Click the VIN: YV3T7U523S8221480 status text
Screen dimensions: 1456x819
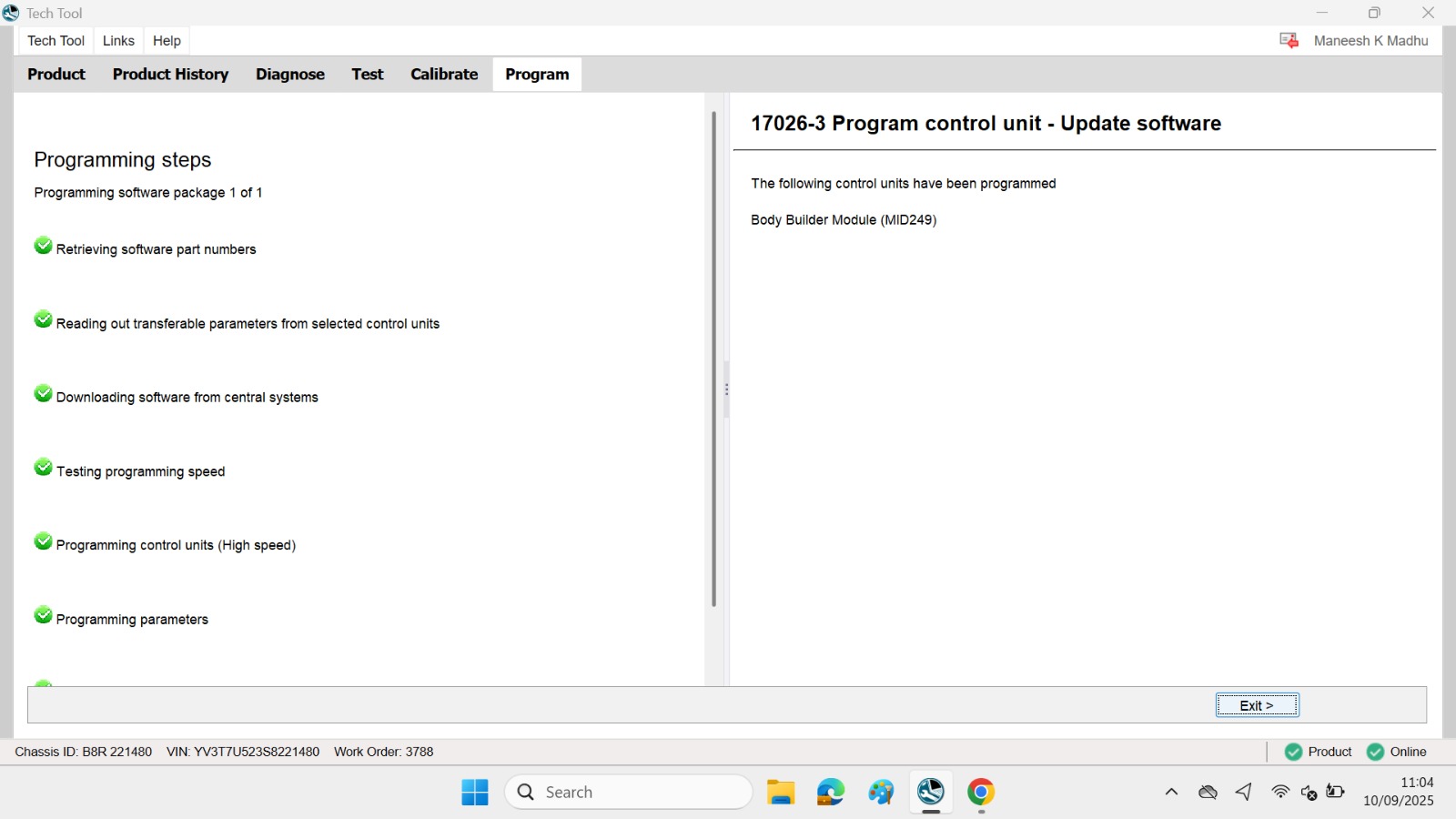pos(243,752)
